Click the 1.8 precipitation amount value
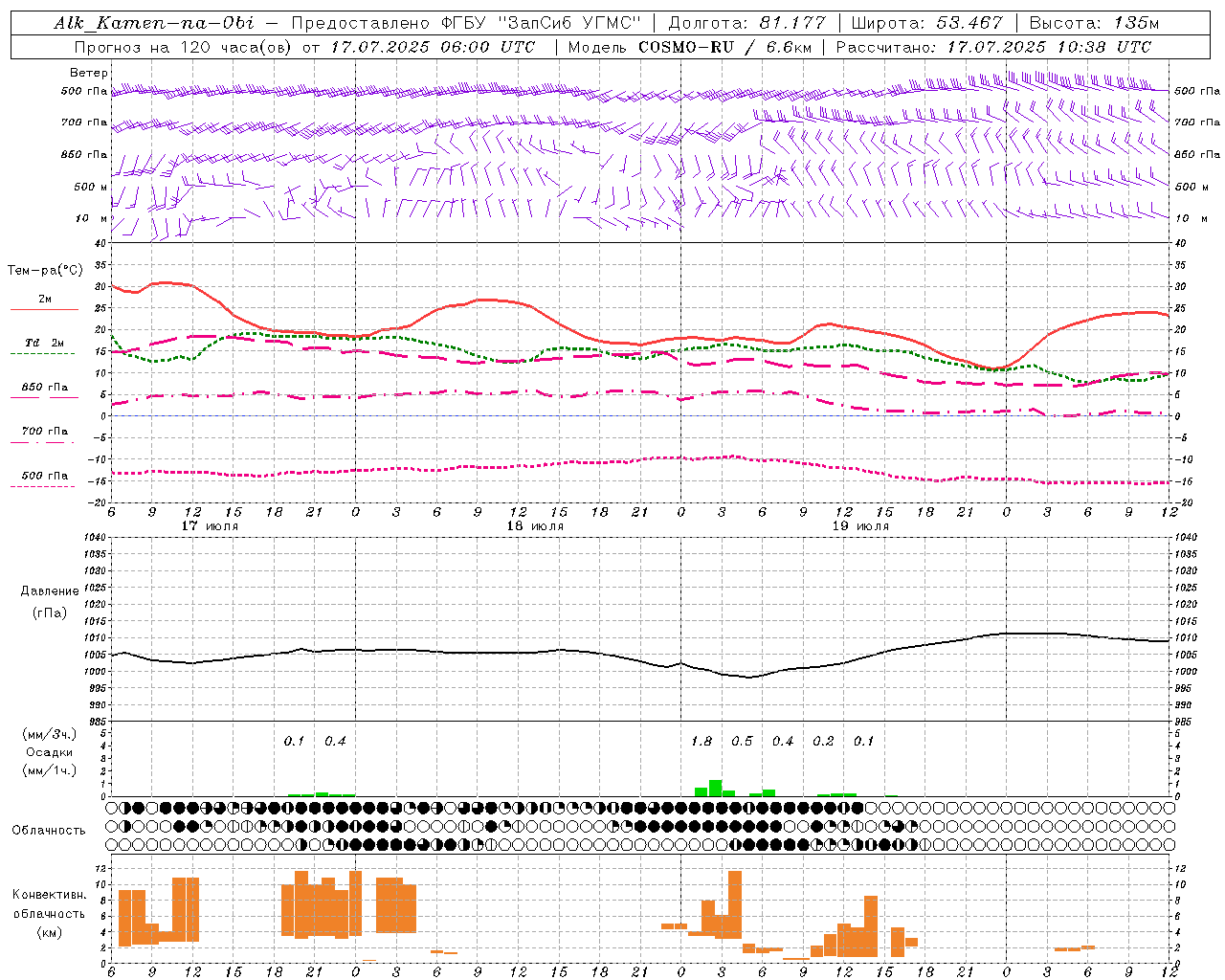The image size is (1225, 980). click(702, 741)
